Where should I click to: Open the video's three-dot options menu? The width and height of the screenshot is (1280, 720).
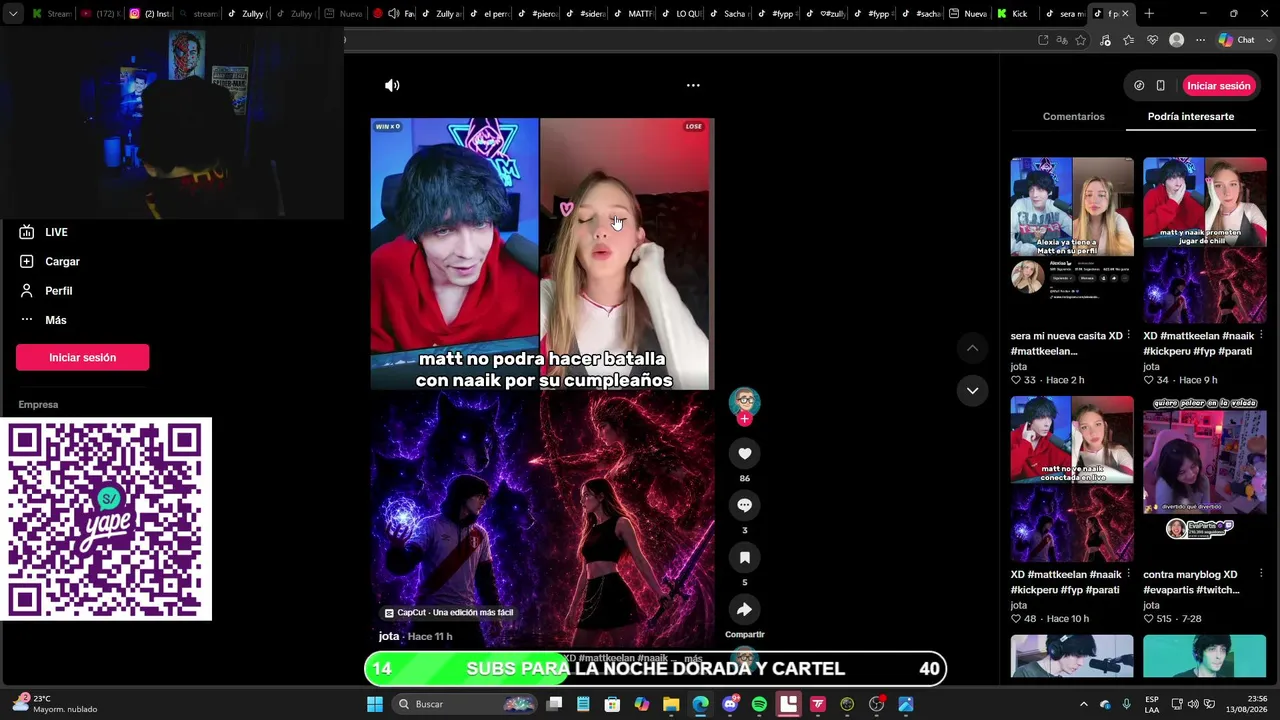point(693,86)
